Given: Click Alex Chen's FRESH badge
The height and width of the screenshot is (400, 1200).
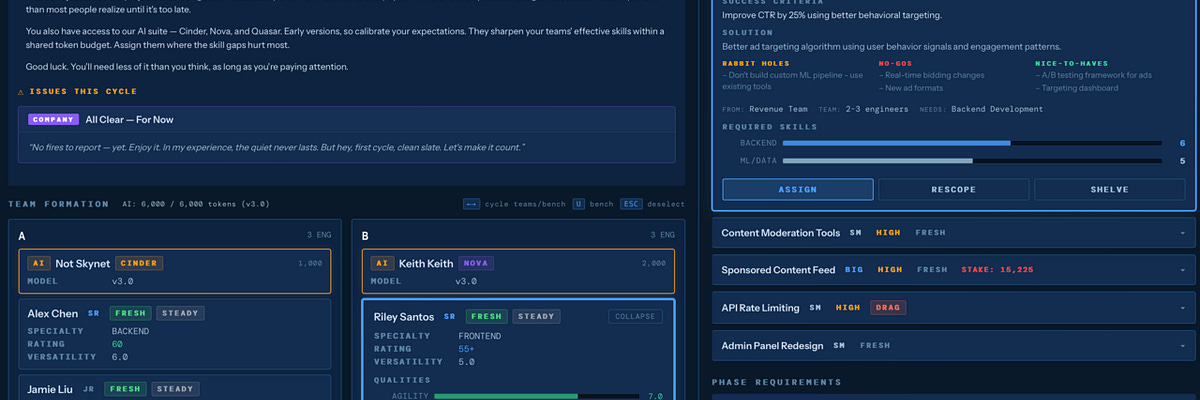Looking at the screenshot, I should pos(128,313).
